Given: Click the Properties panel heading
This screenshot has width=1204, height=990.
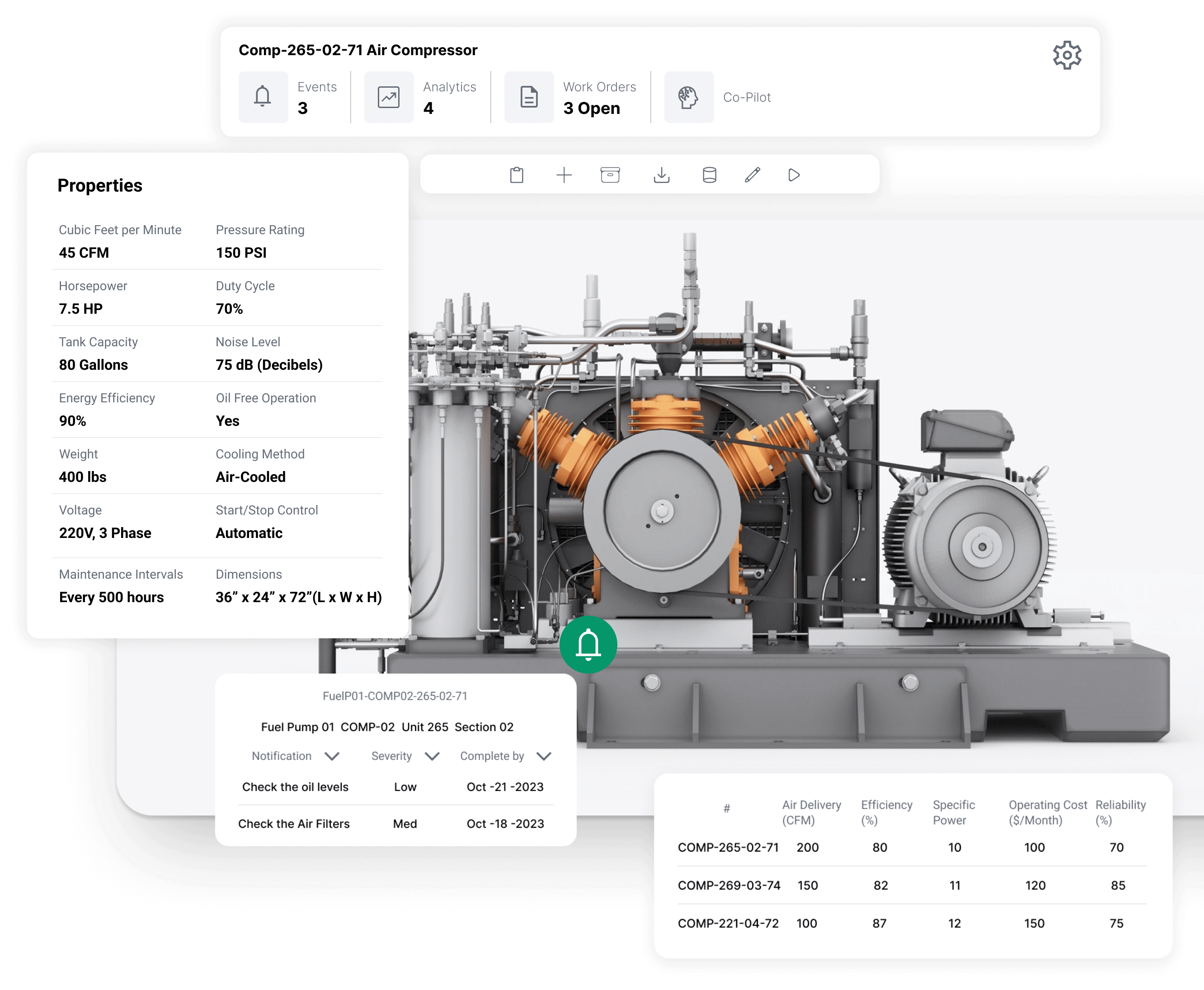Looking at the screenshot, I should point(100,185).
